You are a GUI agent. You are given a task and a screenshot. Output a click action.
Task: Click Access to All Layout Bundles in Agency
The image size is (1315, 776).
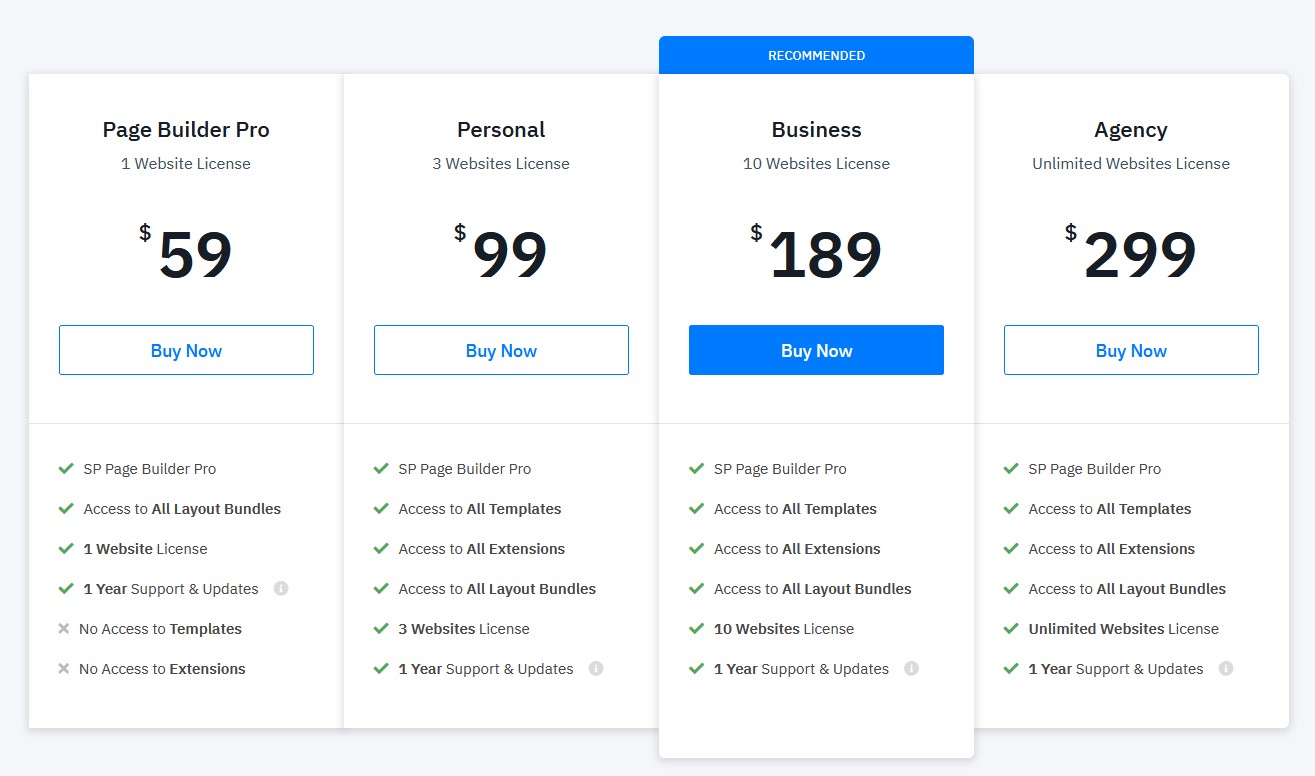coord(1127,589)
